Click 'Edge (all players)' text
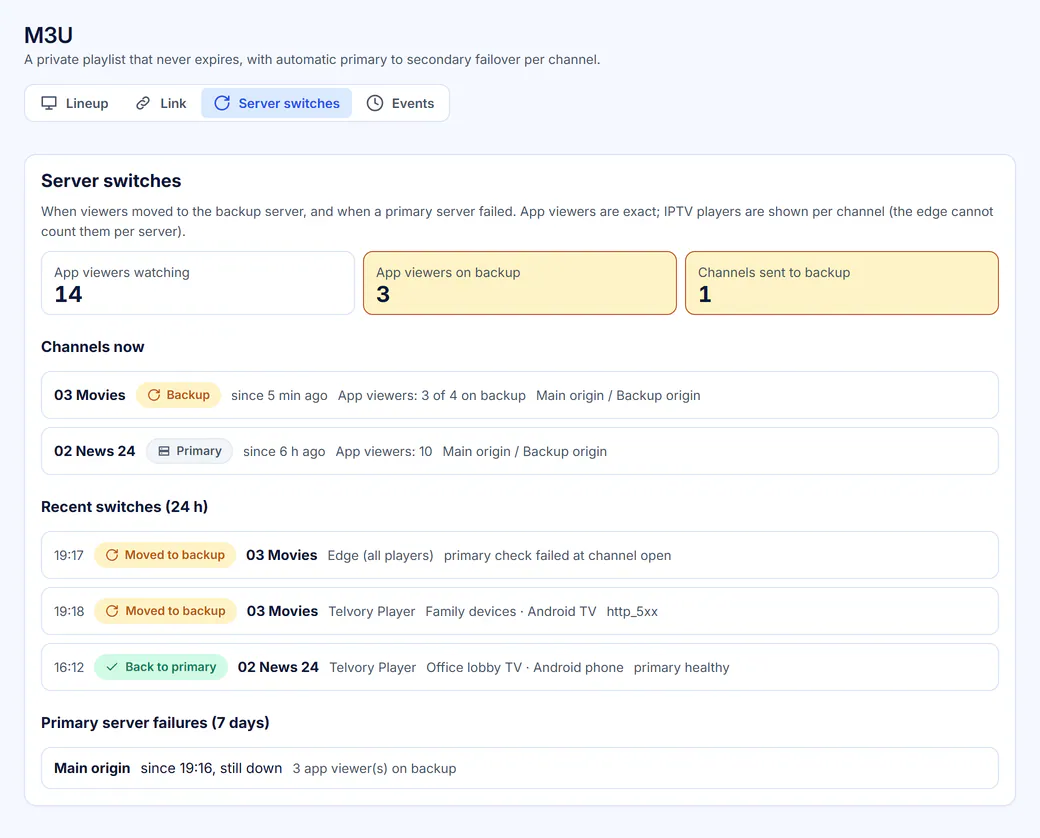 381,555
